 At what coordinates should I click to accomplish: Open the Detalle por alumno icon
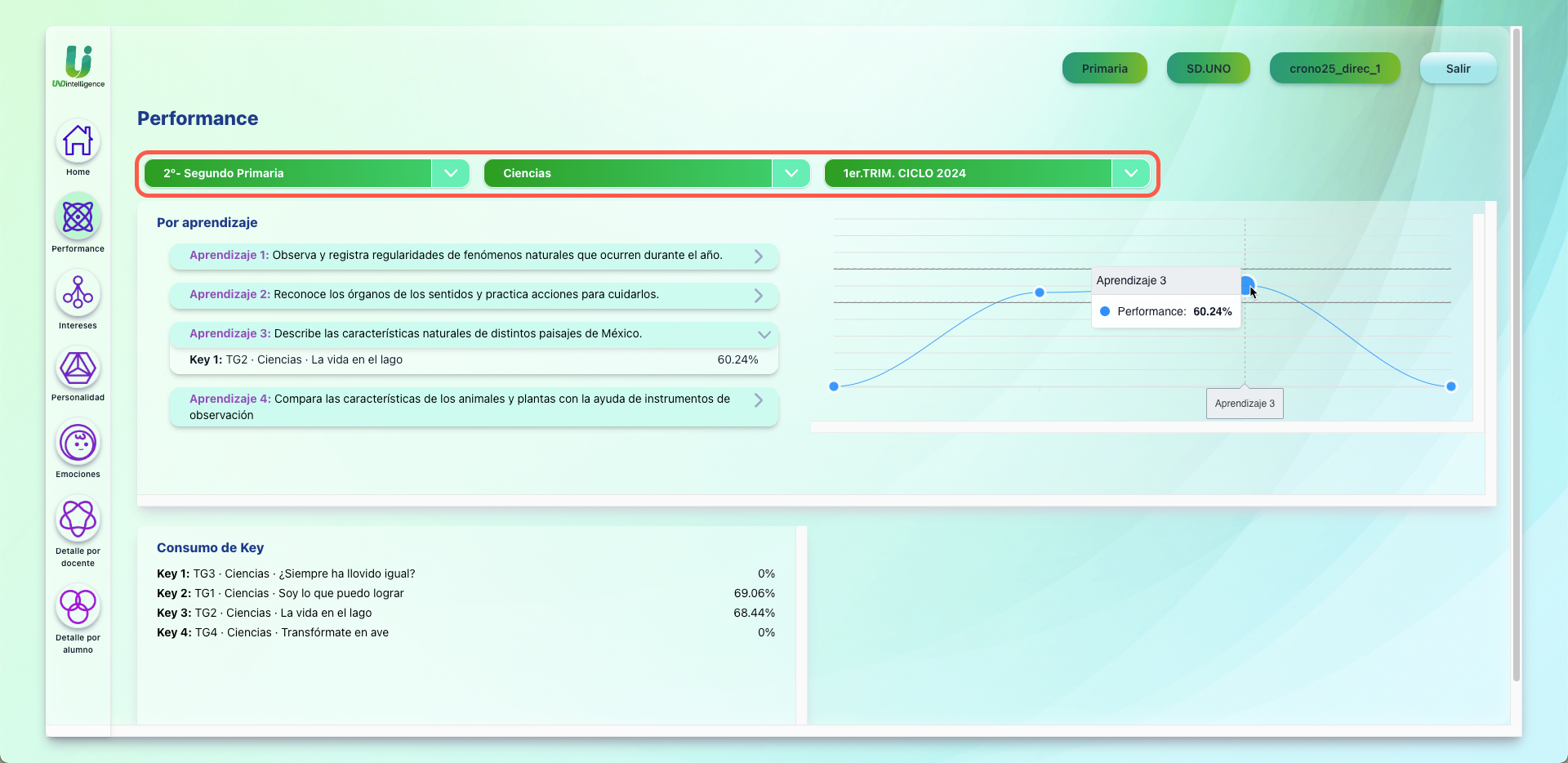tap(78, 606)
